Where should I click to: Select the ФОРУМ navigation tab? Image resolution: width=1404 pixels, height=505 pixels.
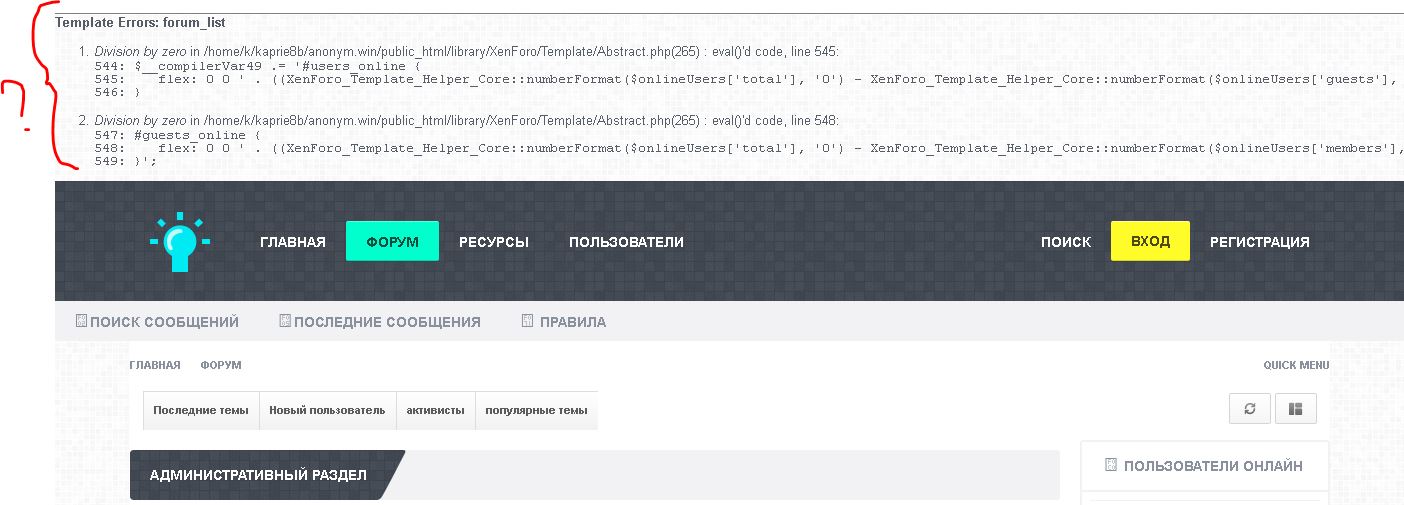click(392, 241)
